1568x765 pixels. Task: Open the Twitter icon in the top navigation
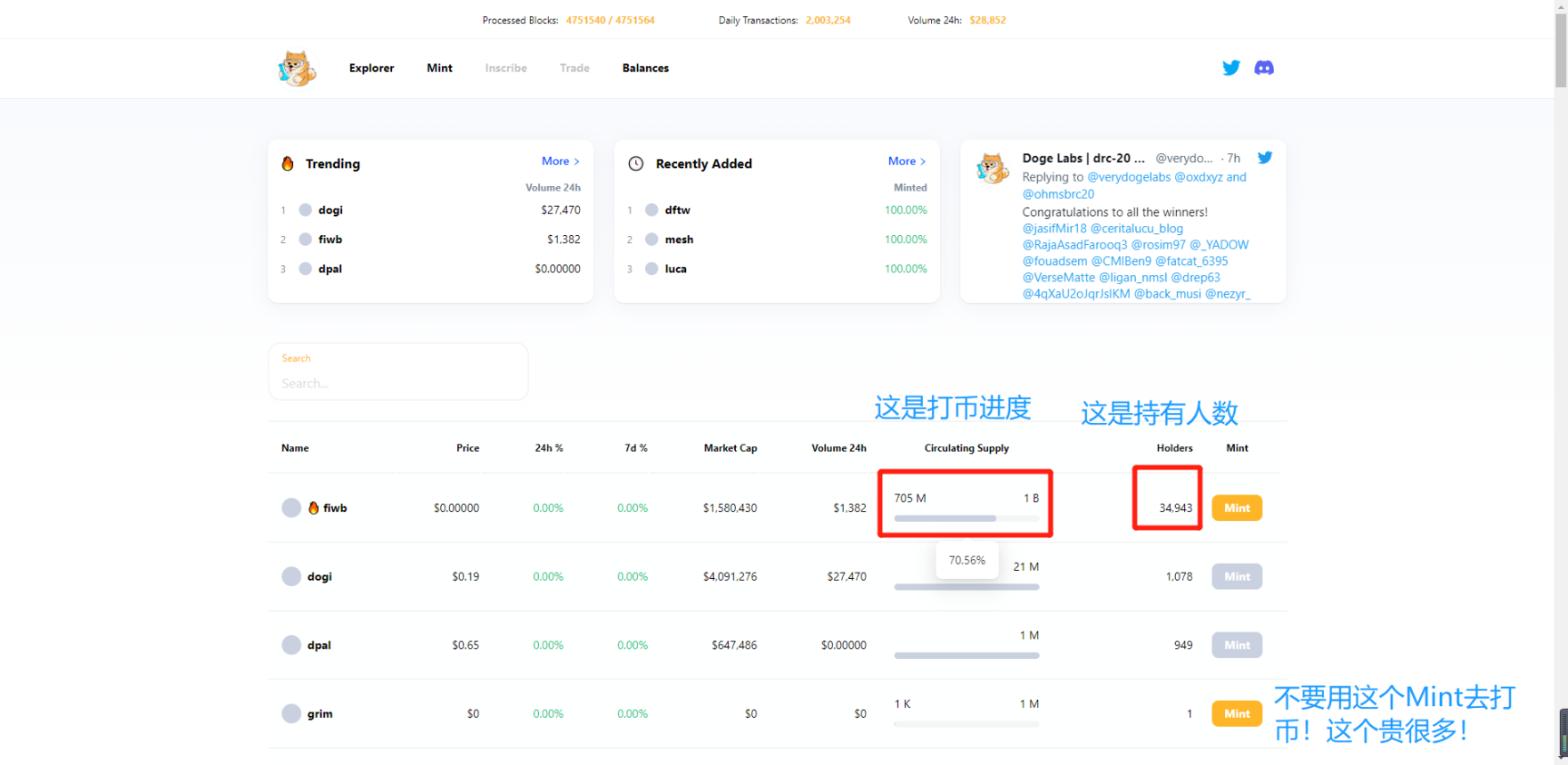tap(1230, 68)
